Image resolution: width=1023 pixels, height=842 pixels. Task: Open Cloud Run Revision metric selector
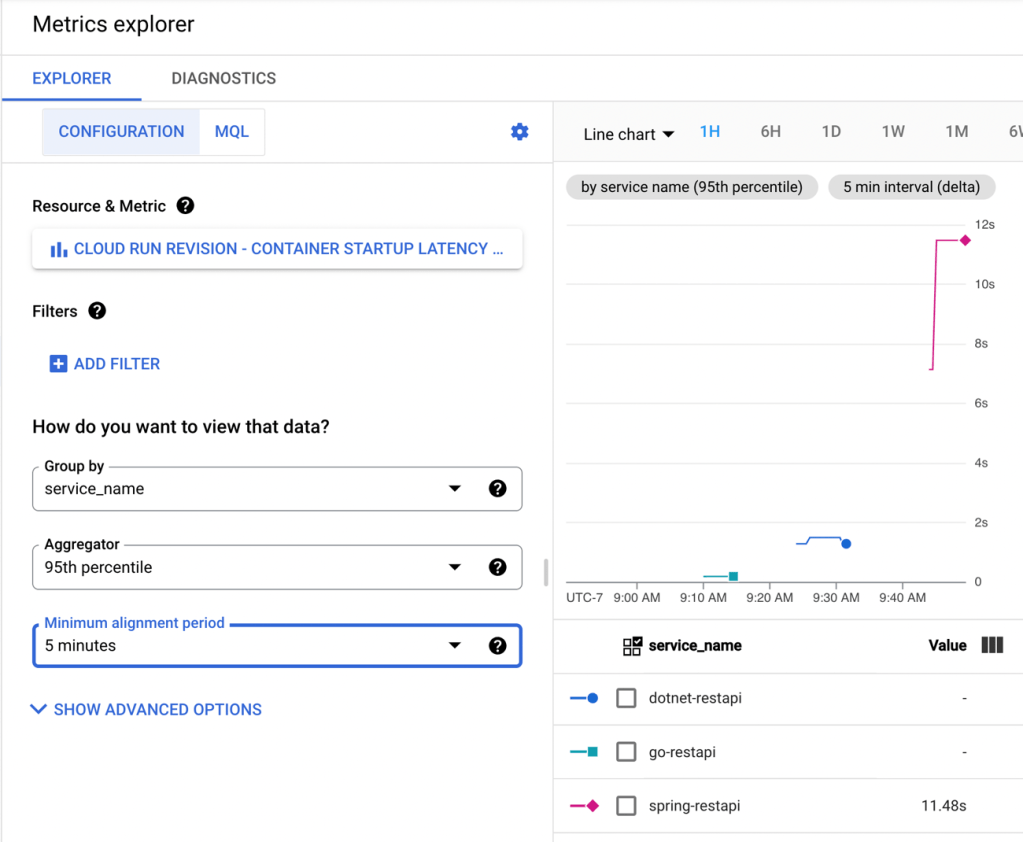(x=277, y=249)
